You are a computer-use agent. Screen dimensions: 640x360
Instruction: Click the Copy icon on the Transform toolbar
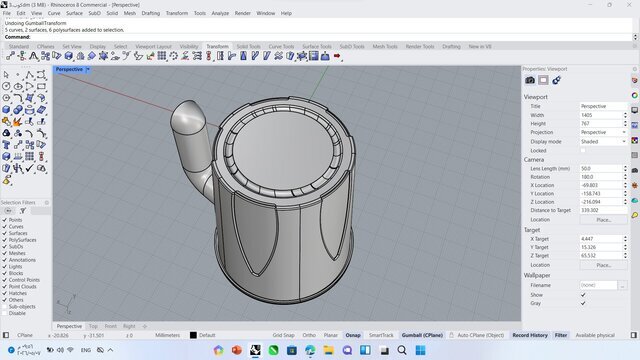tap(22, 56)
